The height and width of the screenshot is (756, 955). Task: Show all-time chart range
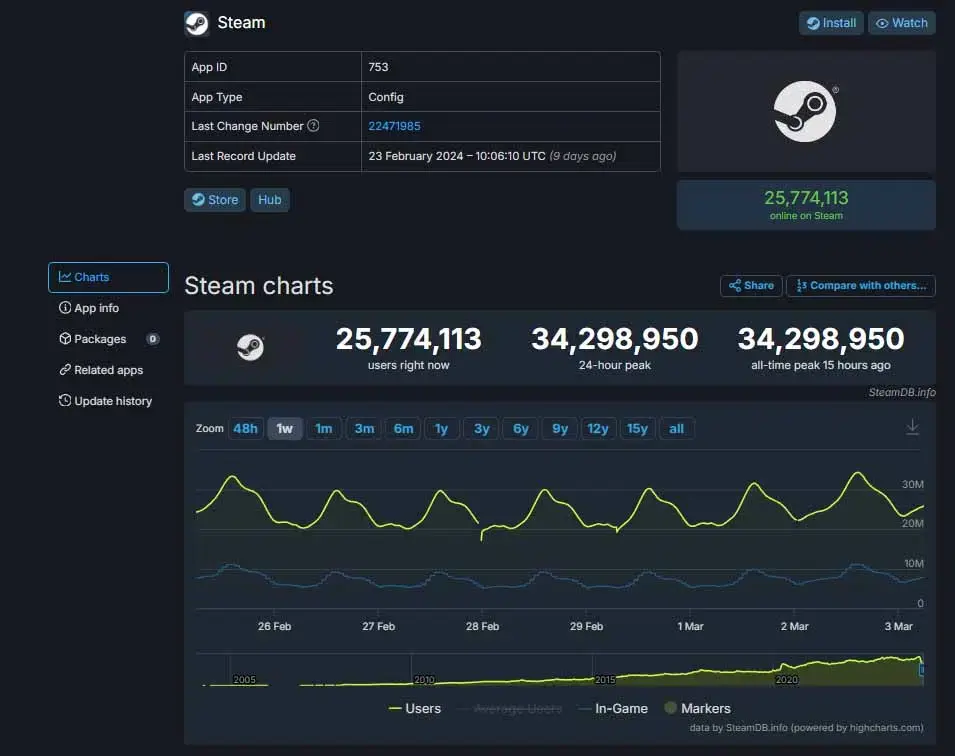[x=676, y=429]
